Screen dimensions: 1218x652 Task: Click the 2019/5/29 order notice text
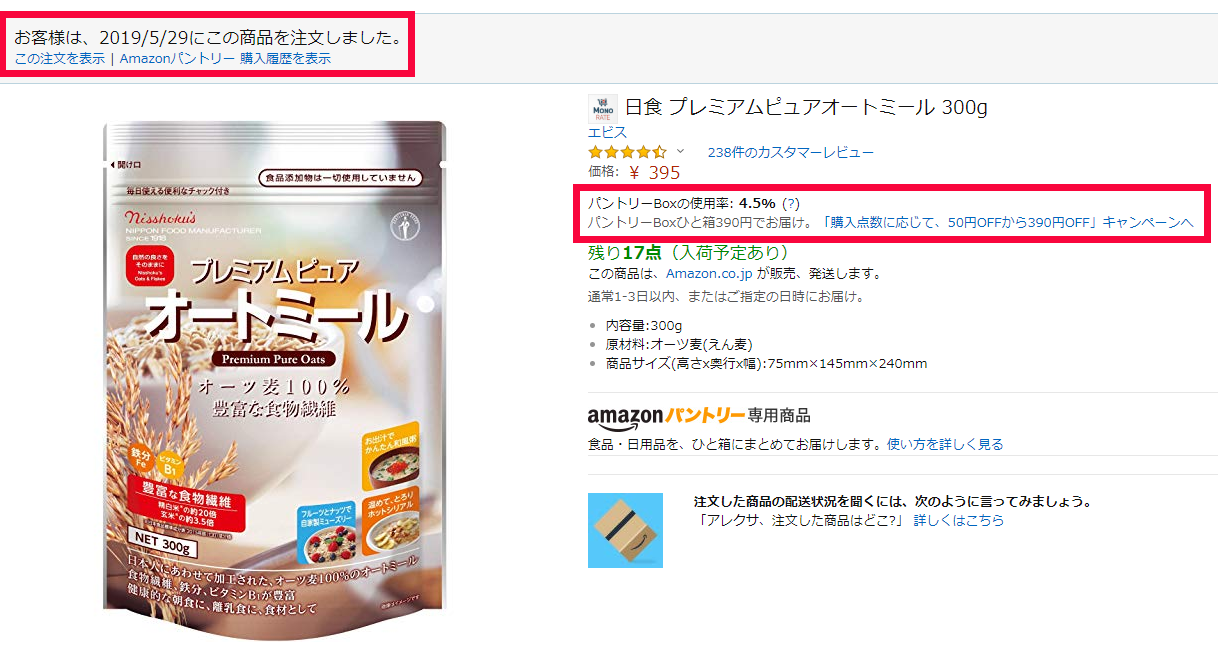pyautogui.click(x=209, y=37)
